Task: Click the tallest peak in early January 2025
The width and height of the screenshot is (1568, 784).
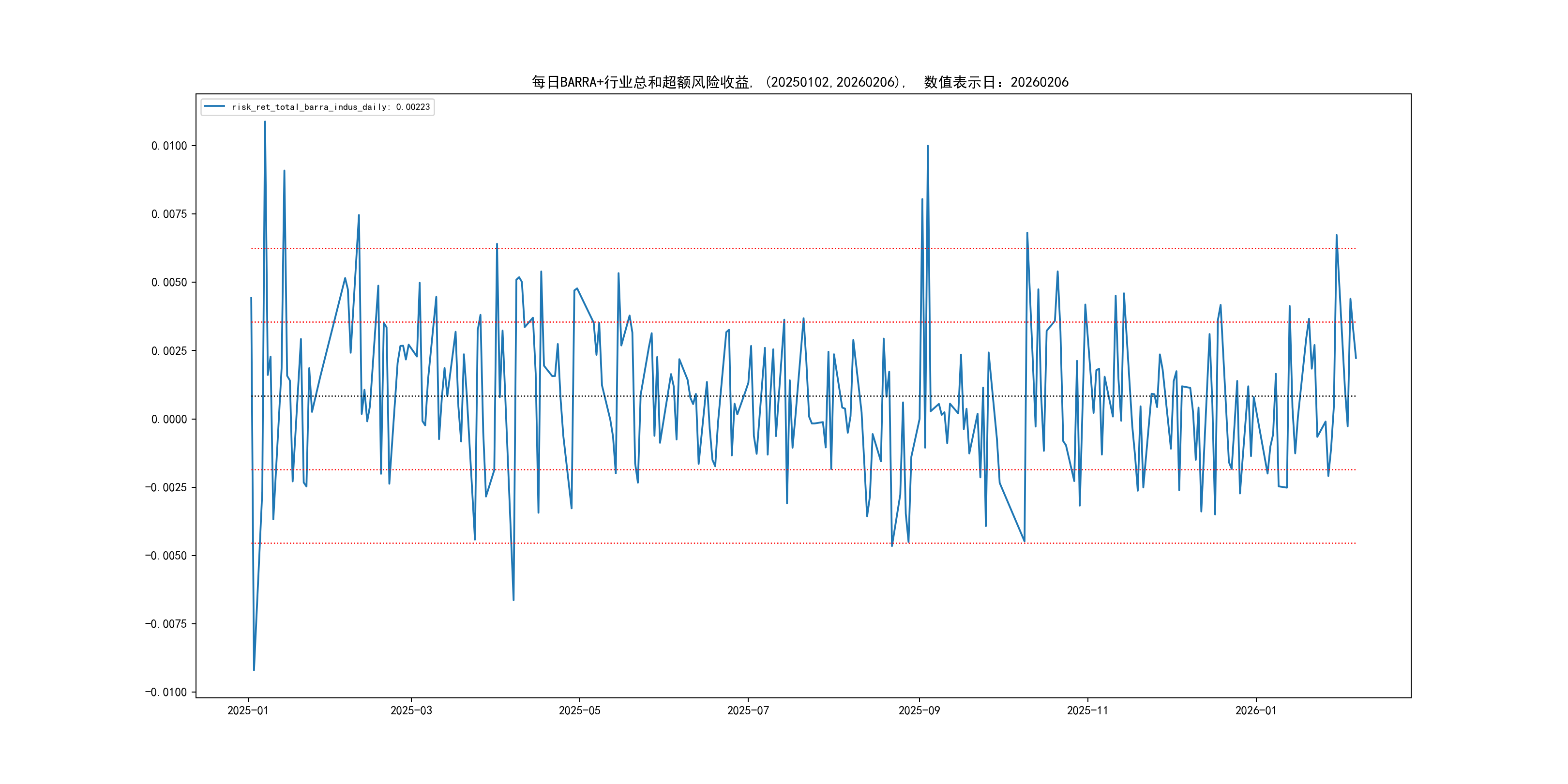Action: [x=265, y=122]
